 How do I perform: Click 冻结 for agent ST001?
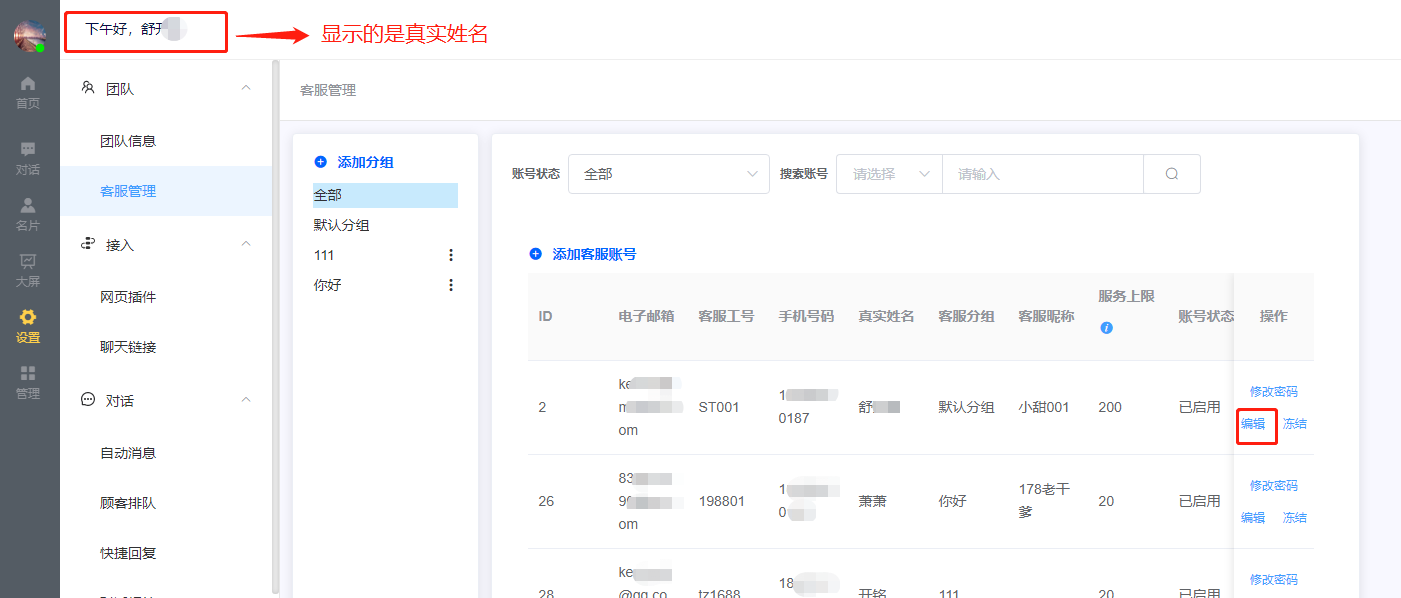[1295, 423]
